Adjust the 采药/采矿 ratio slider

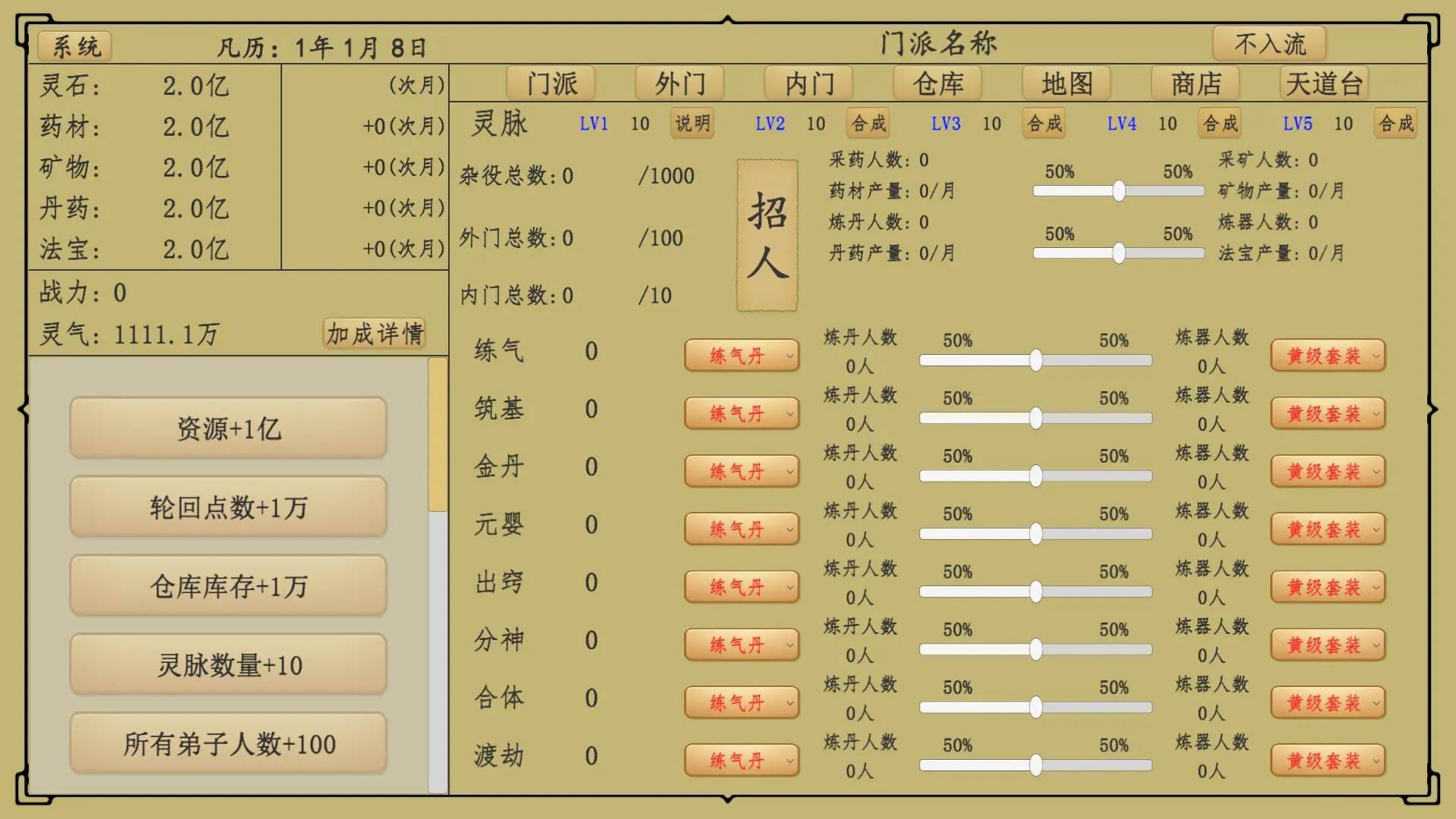click(x=1118, y=192)
